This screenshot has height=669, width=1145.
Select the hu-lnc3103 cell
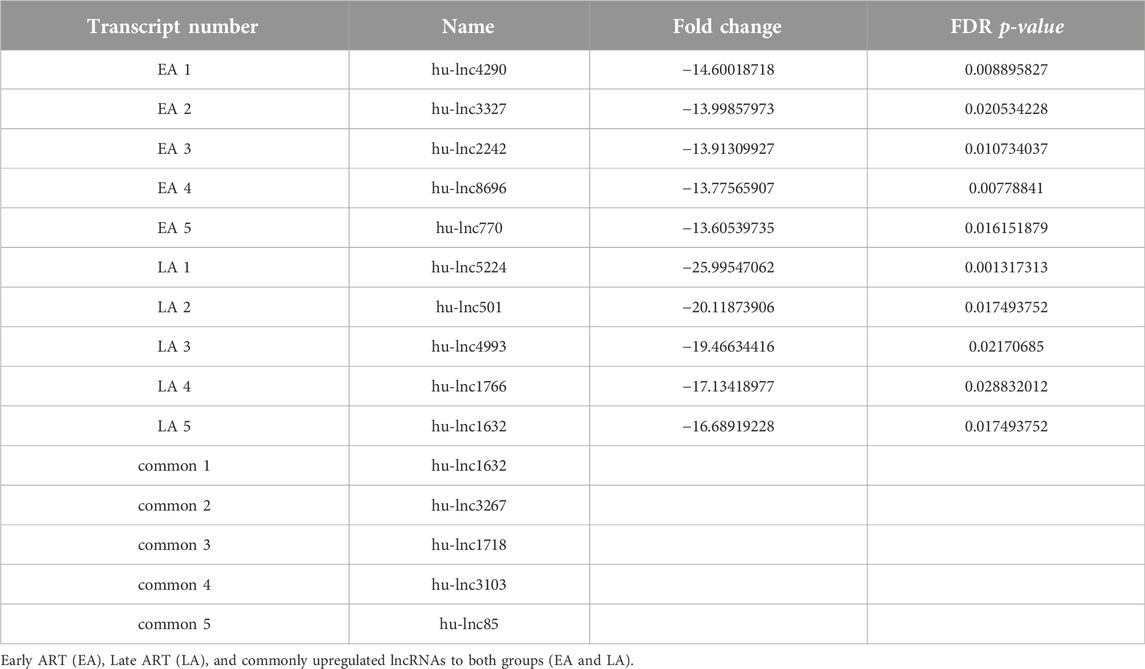coord(469,584)
